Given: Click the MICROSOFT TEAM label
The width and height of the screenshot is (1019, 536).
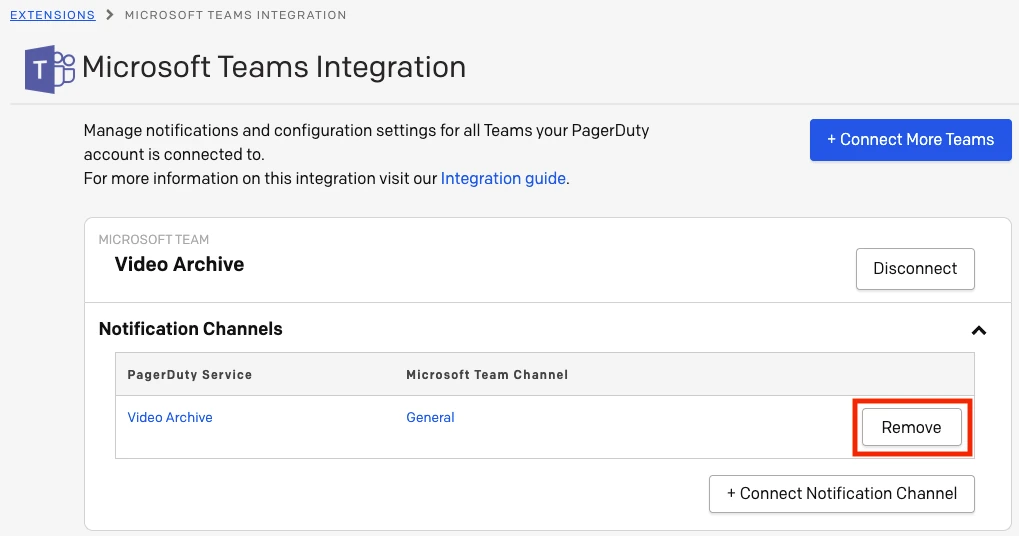Looking at the screenshot, I should 154,240.
